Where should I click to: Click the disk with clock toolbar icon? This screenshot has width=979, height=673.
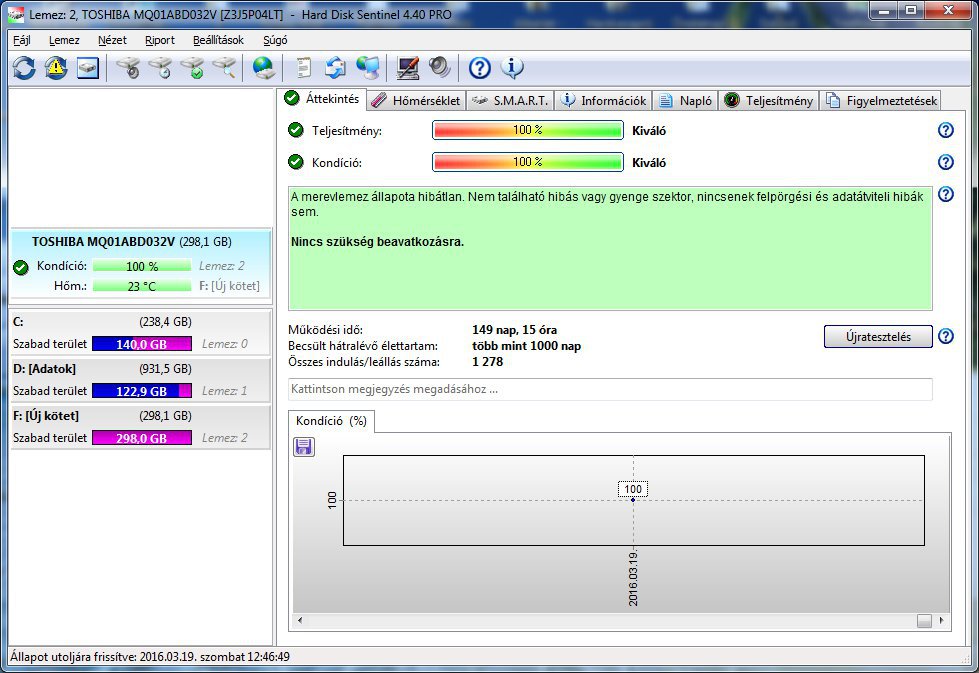[160, 67]
